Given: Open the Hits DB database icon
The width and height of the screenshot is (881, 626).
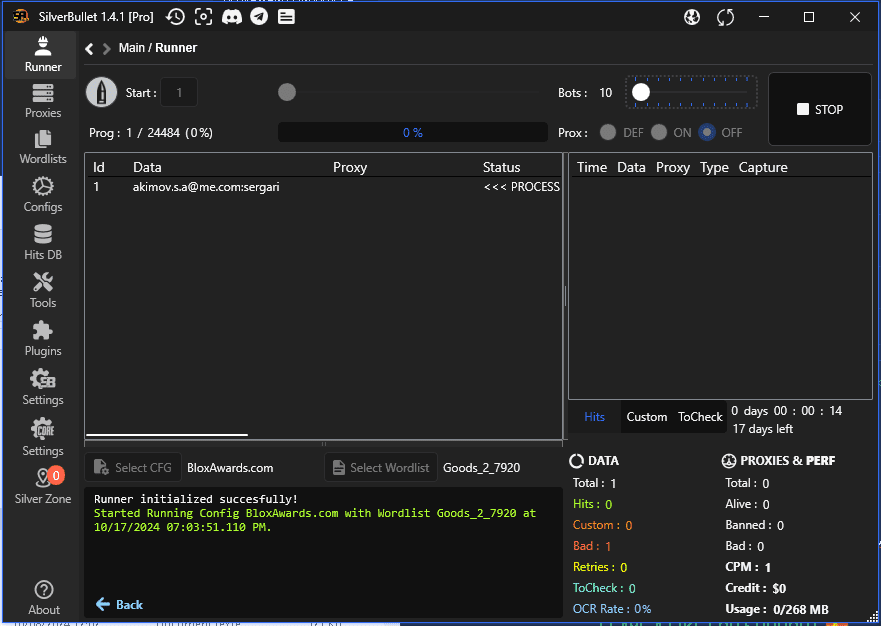Looking at the screenshot, I should 43,243.
